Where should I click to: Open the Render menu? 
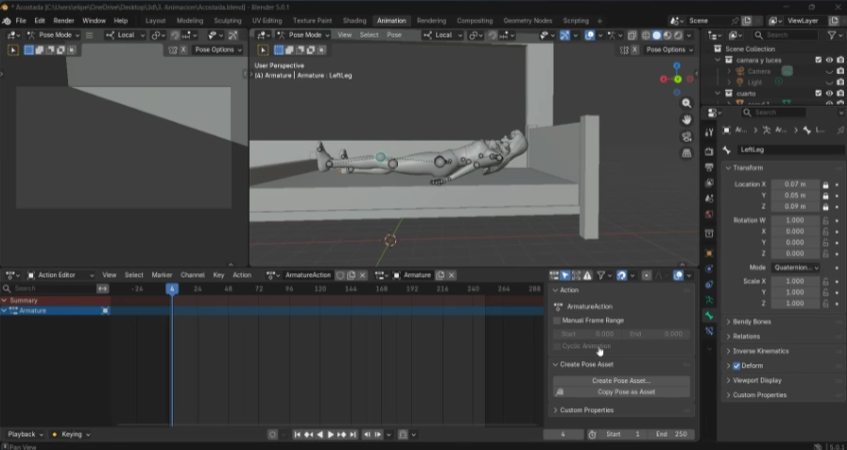tap(63, 20)
